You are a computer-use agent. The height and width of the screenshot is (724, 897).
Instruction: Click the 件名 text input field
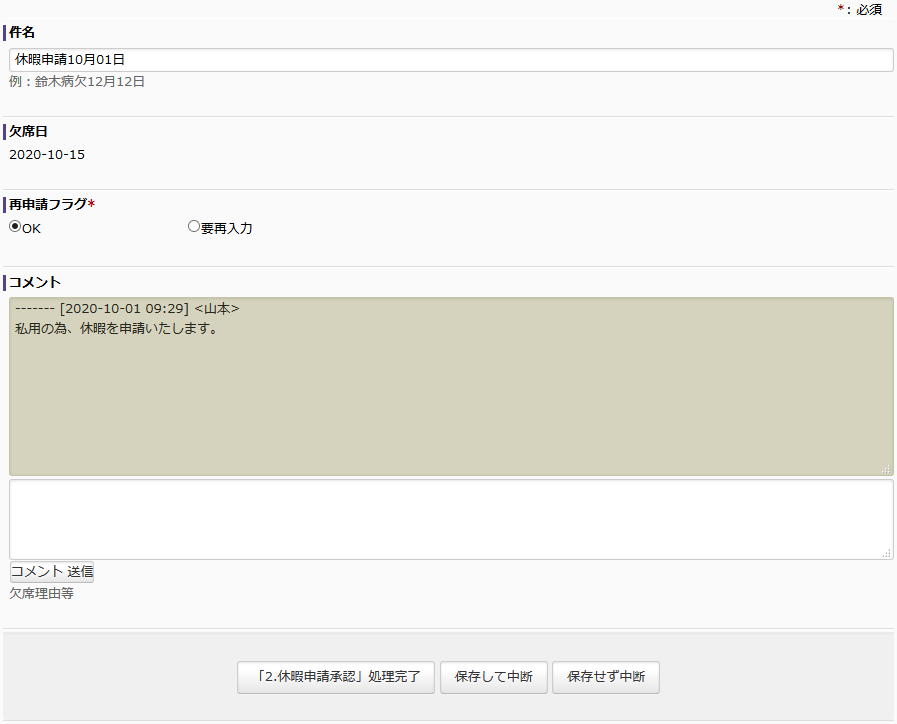[450, 60]
